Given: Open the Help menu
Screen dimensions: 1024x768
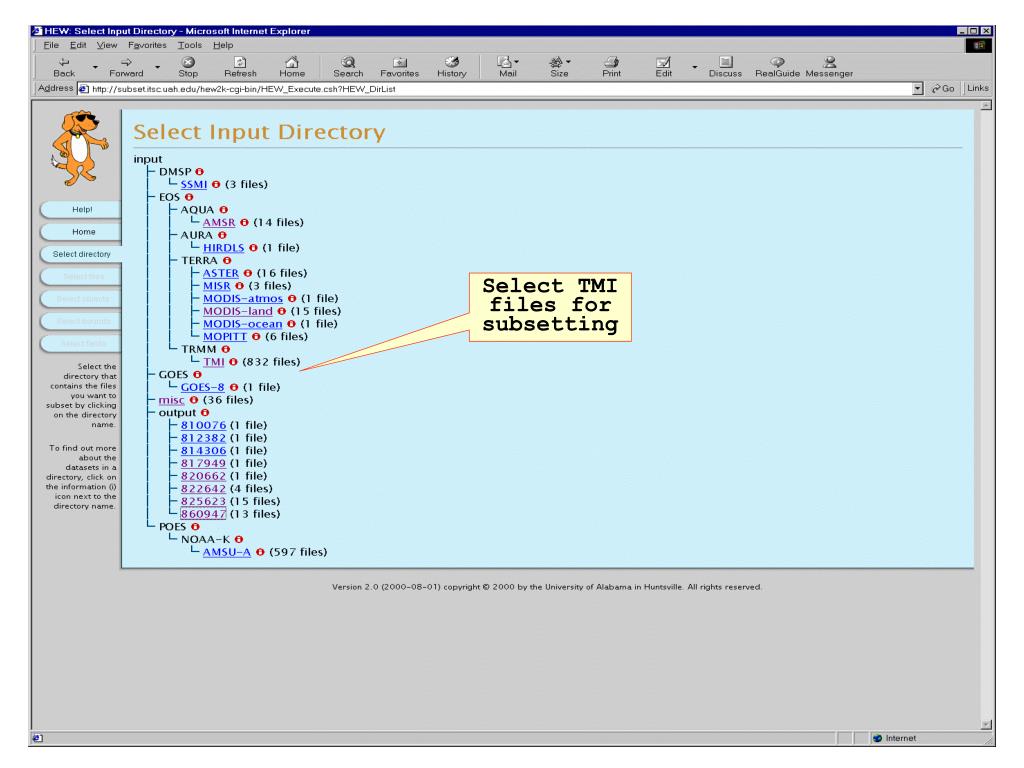Looking at the screenshot, I should pos(223,46).
